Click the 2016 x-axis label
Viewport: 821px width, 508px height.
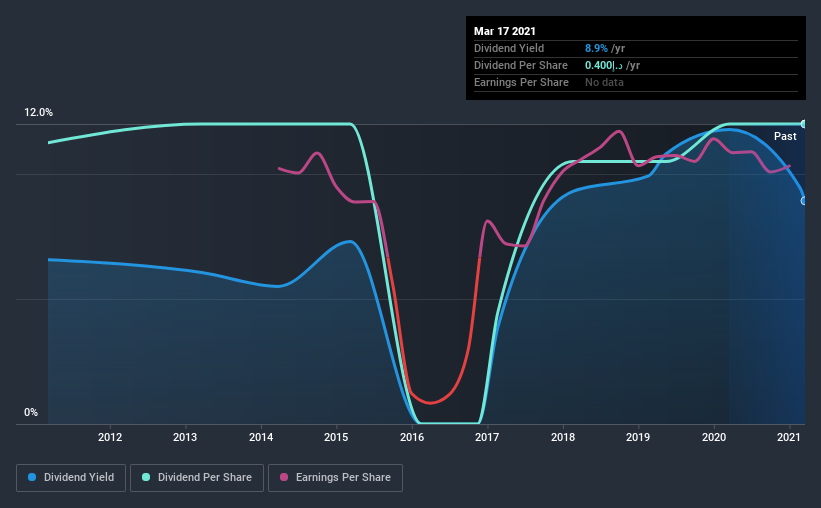click(x=412, y=437)
